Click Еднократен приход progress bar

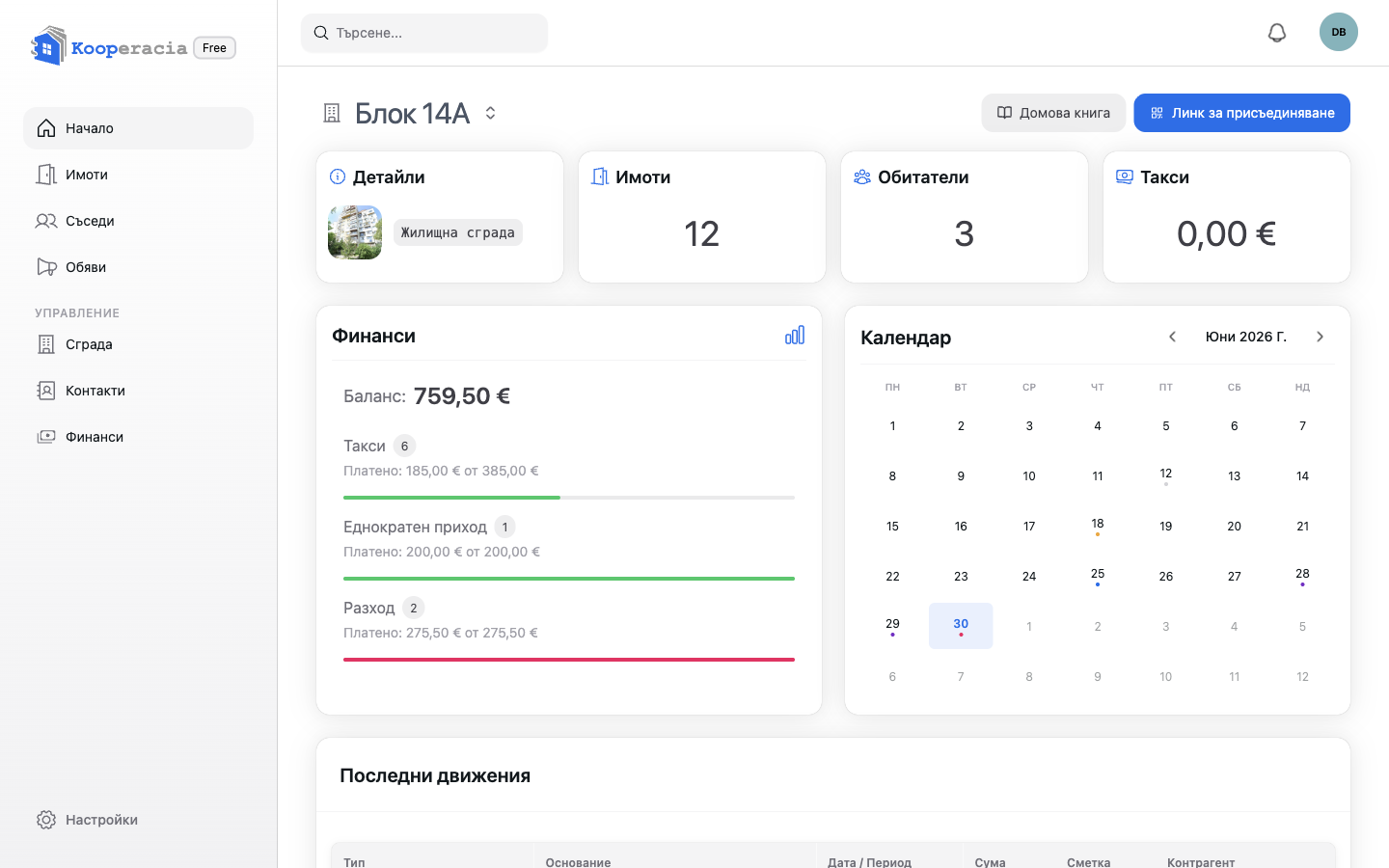point(569,579)
